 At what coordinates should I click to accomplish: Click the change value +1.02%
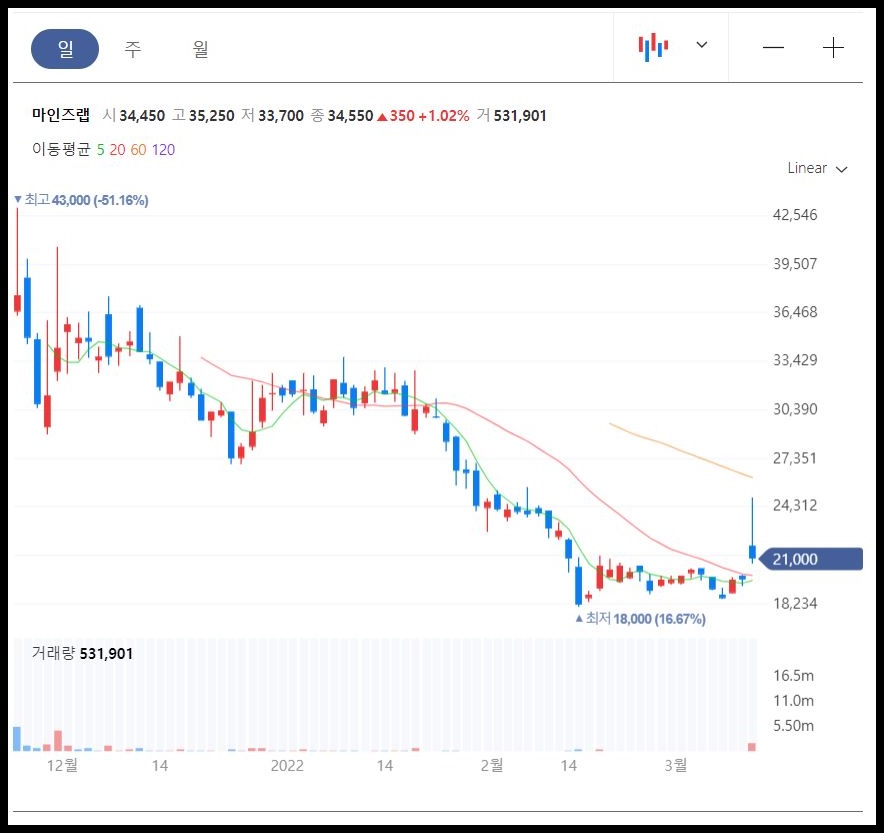point(444,116)
